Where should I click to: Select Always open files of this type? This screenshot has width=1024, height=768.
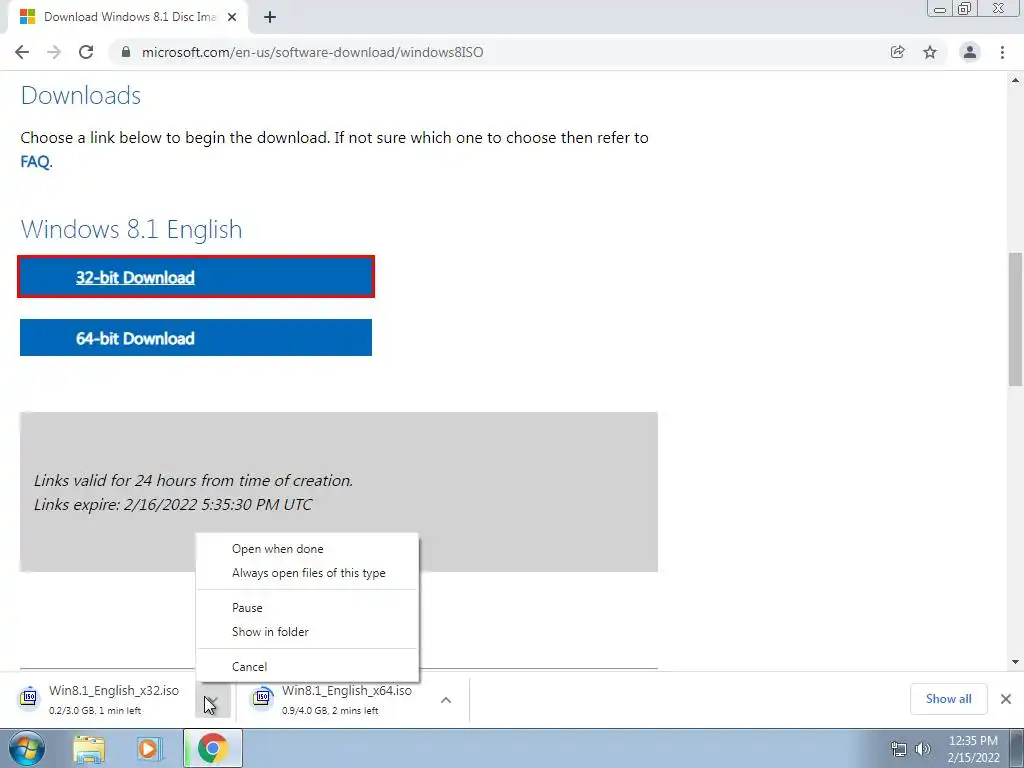pyautogui.click(x=307, y=573)
